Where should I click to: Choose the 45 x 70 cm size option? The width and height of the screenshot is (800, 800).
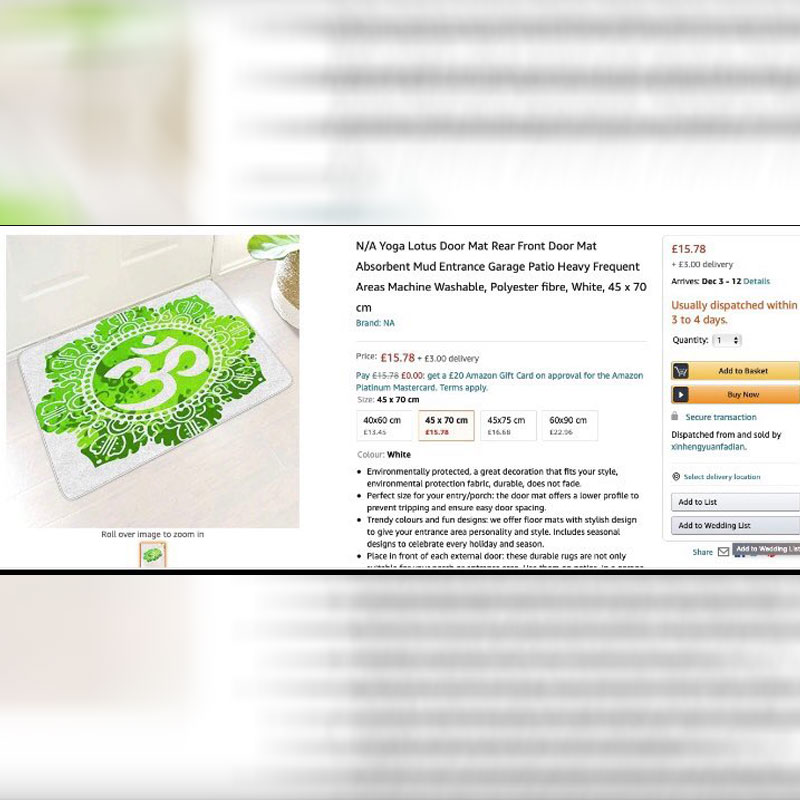(446, 426)
